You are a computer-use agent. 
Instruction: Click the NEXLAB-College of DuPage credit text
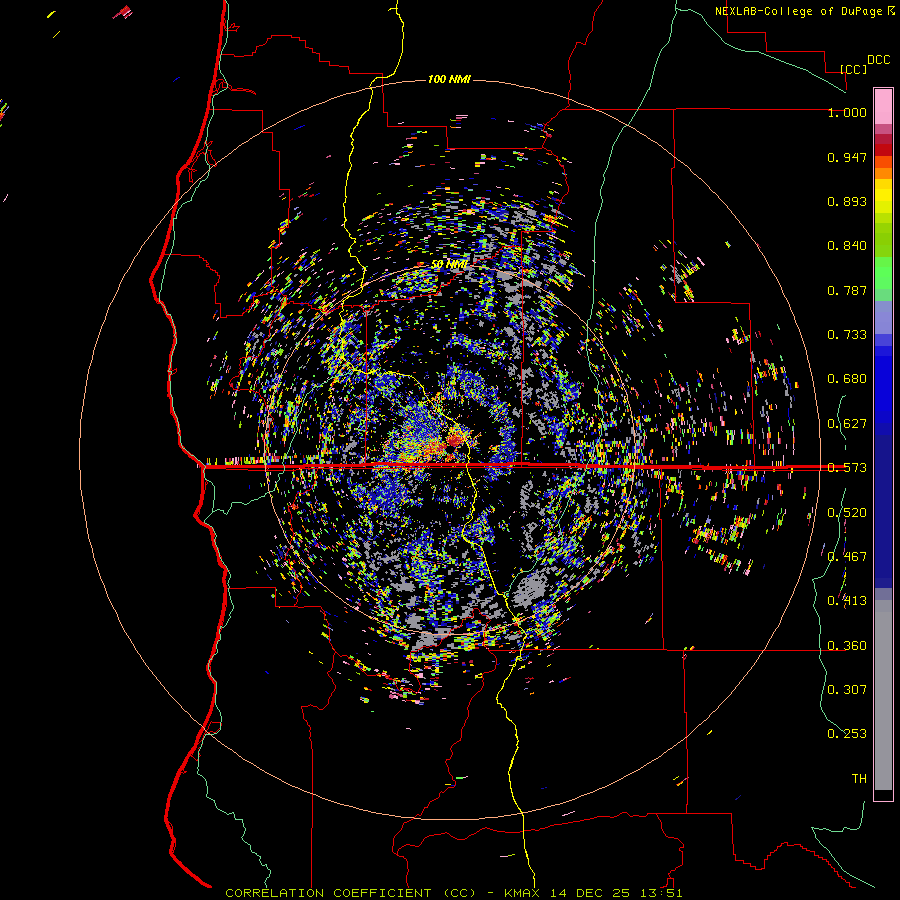(798, 11)
